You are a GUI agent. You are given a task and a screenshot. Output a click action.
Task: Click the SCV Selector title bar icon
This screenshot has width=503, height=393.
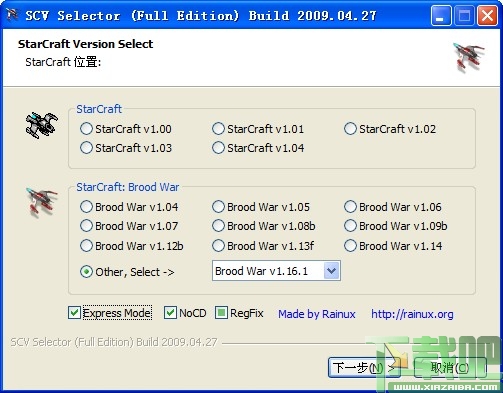(x=12, y=15)
